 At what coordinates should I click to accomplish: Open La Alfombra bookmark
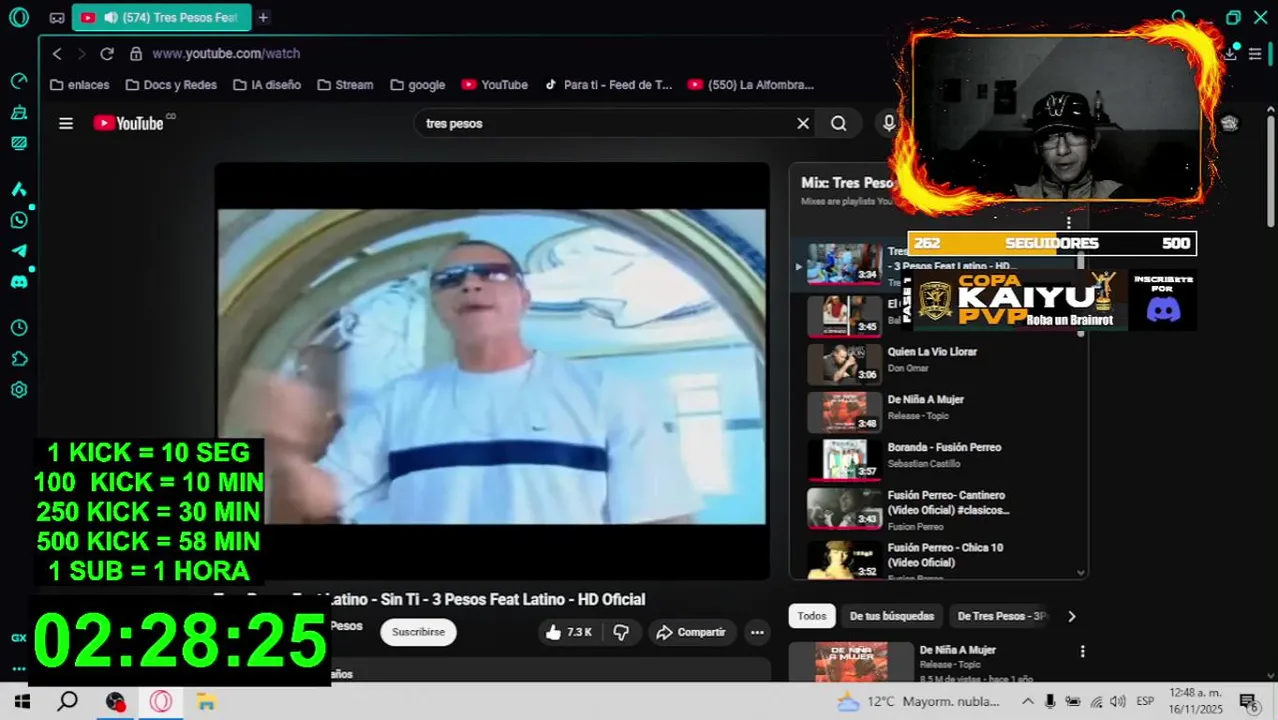pos(751,85)
